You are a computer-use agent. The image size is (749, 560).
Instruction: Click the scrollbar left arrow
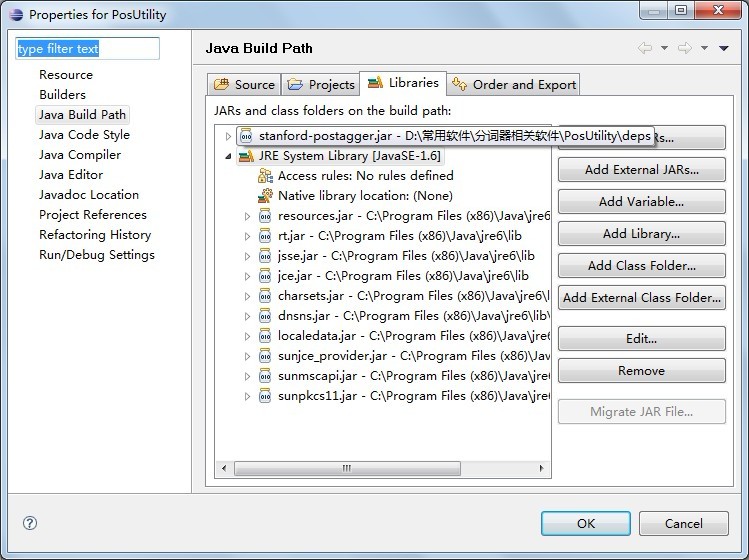(x=224, y=468)
